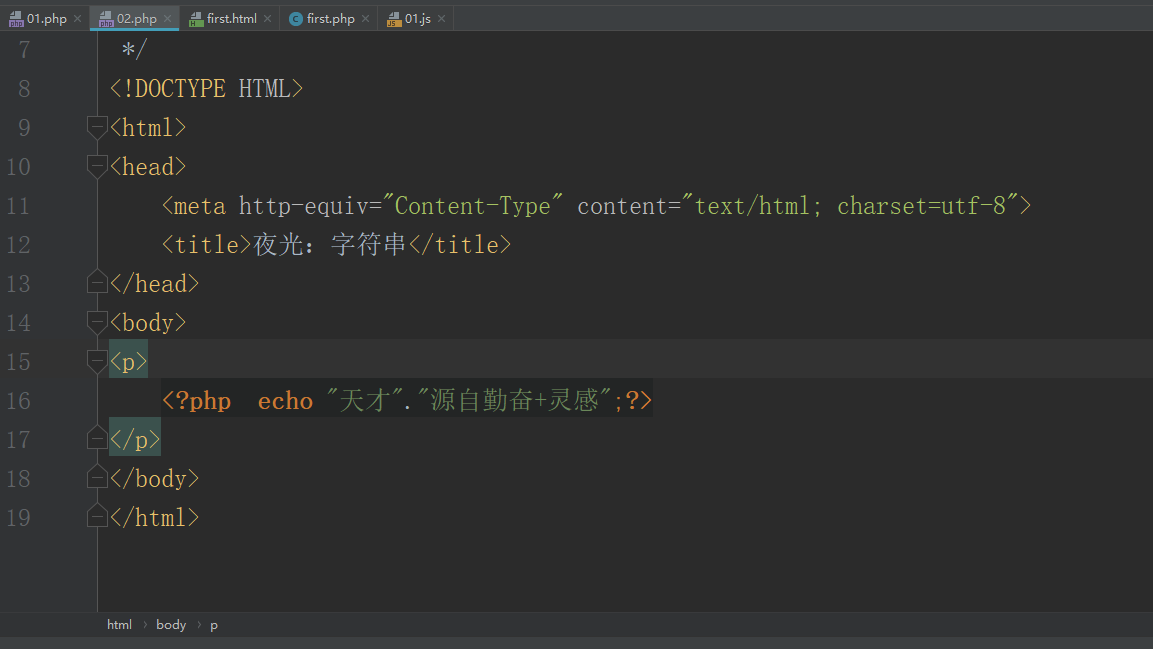This screenshot has height=649, width=1153.
Task: Click line number 16 in the gutter
Action: [19, 400]
